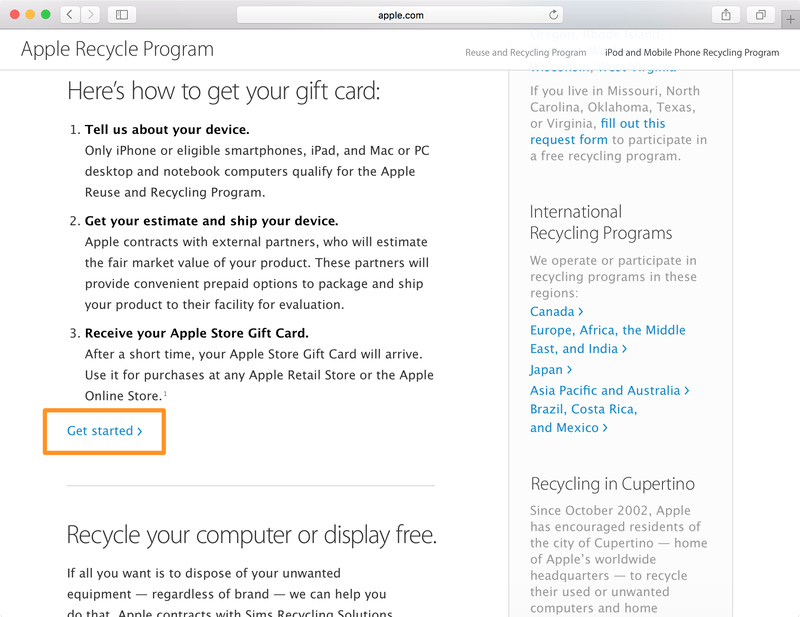
Task: Open iPod and Mobile Phone Recycling Program
Action: coord(692,53)
